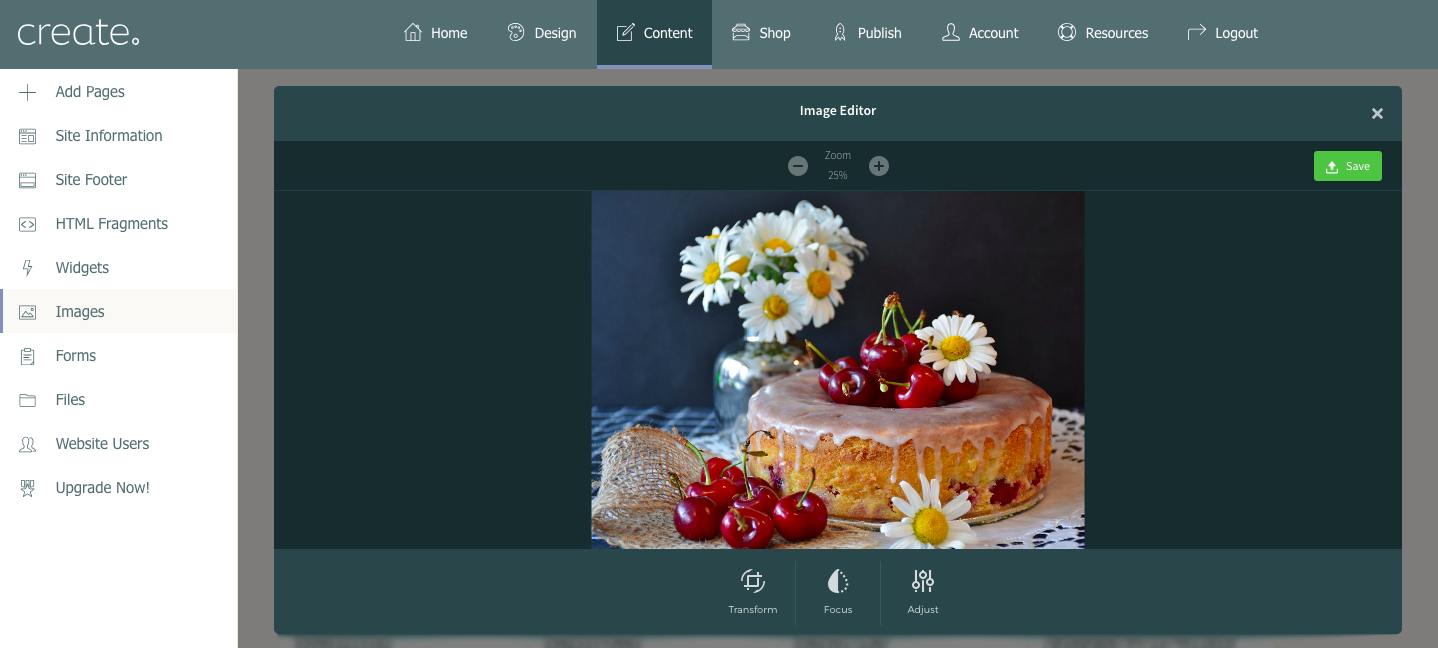Screen dimensions: 1438x648
Task: Click the Zoom 25% readout
Action: point(838,166)
